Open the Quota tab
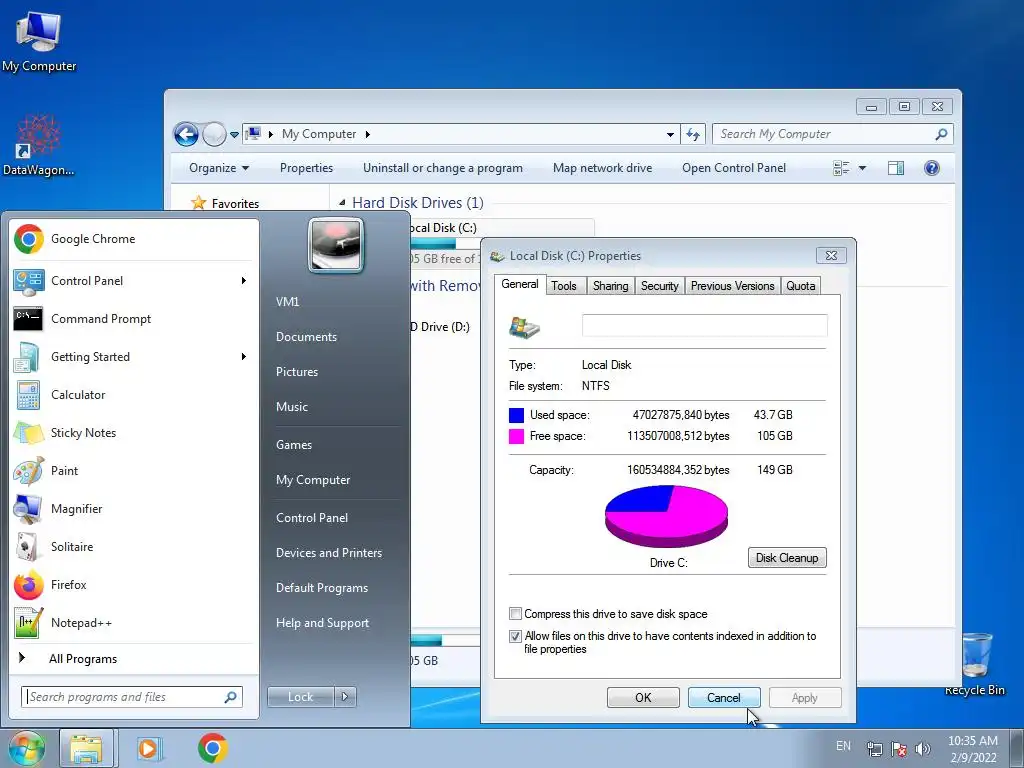The height and width of the screenshot is (768, 1024). (801, 286)
